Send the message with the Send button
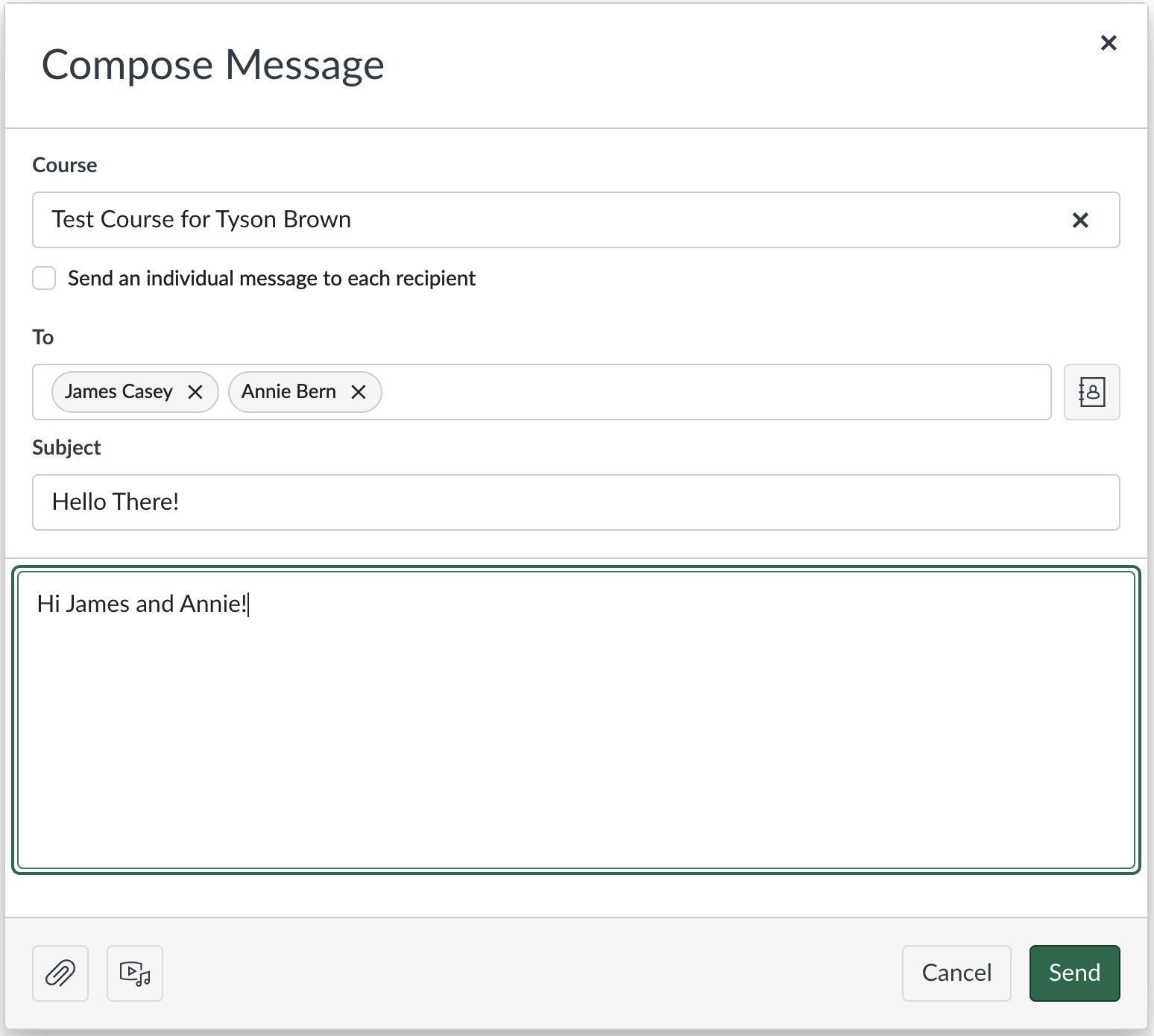Screen dimensions: 1154x1036 pyautogui.click(x=1074, y=973)
